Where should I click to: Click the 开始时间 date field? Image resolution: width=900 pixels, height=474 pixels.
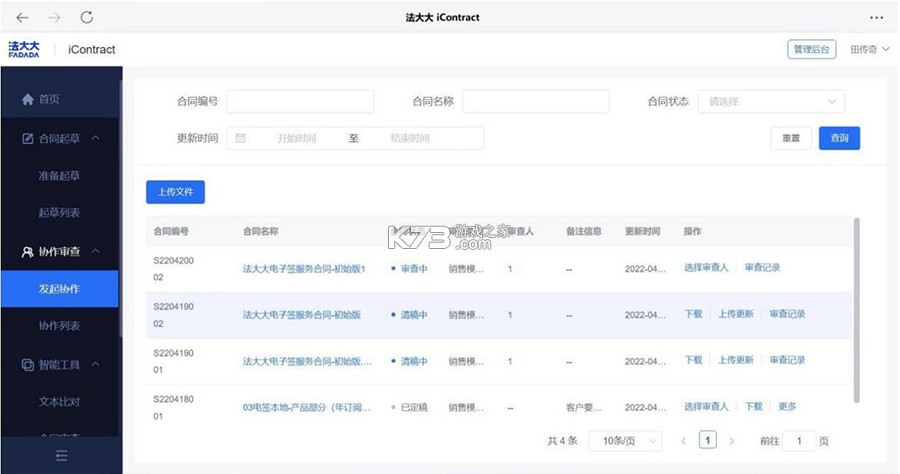pos(296,138)
